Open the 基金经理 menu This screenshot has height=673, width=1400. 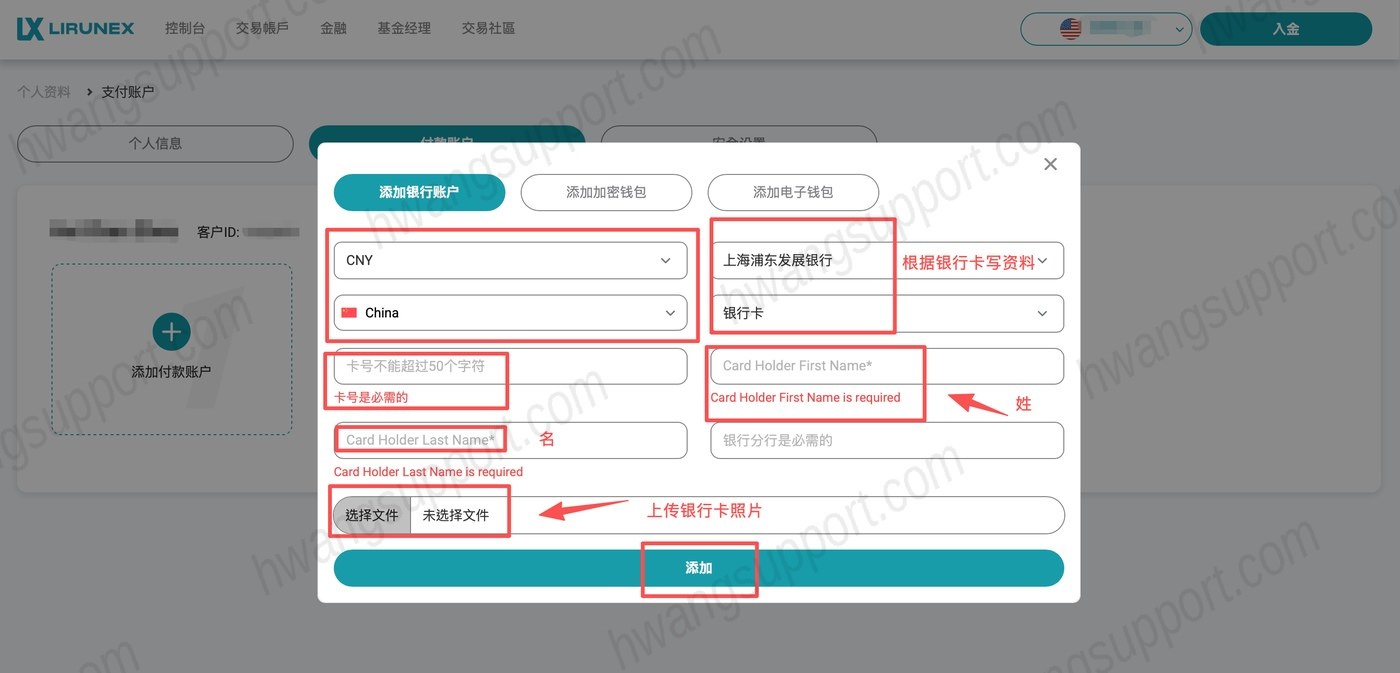(404, 28)
